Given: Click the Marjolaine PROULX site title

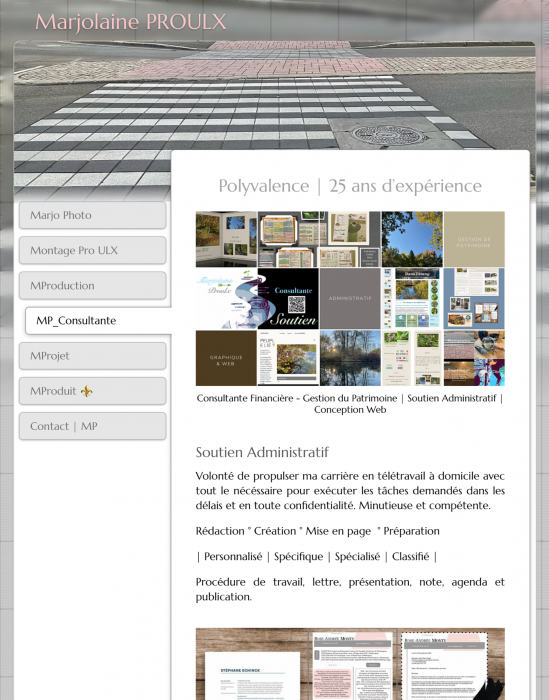Looking at the screenshot, I should tap(131, 22).
